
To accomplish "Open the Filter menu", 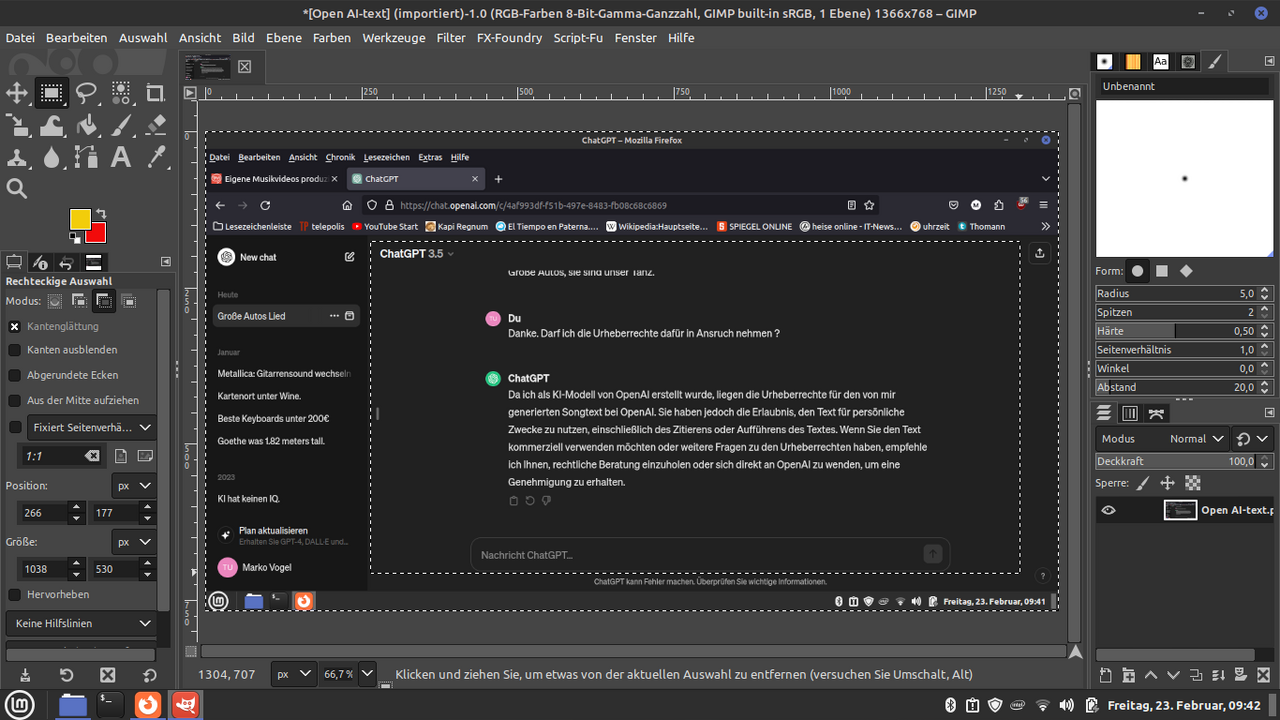I will (x=451, y=38).
